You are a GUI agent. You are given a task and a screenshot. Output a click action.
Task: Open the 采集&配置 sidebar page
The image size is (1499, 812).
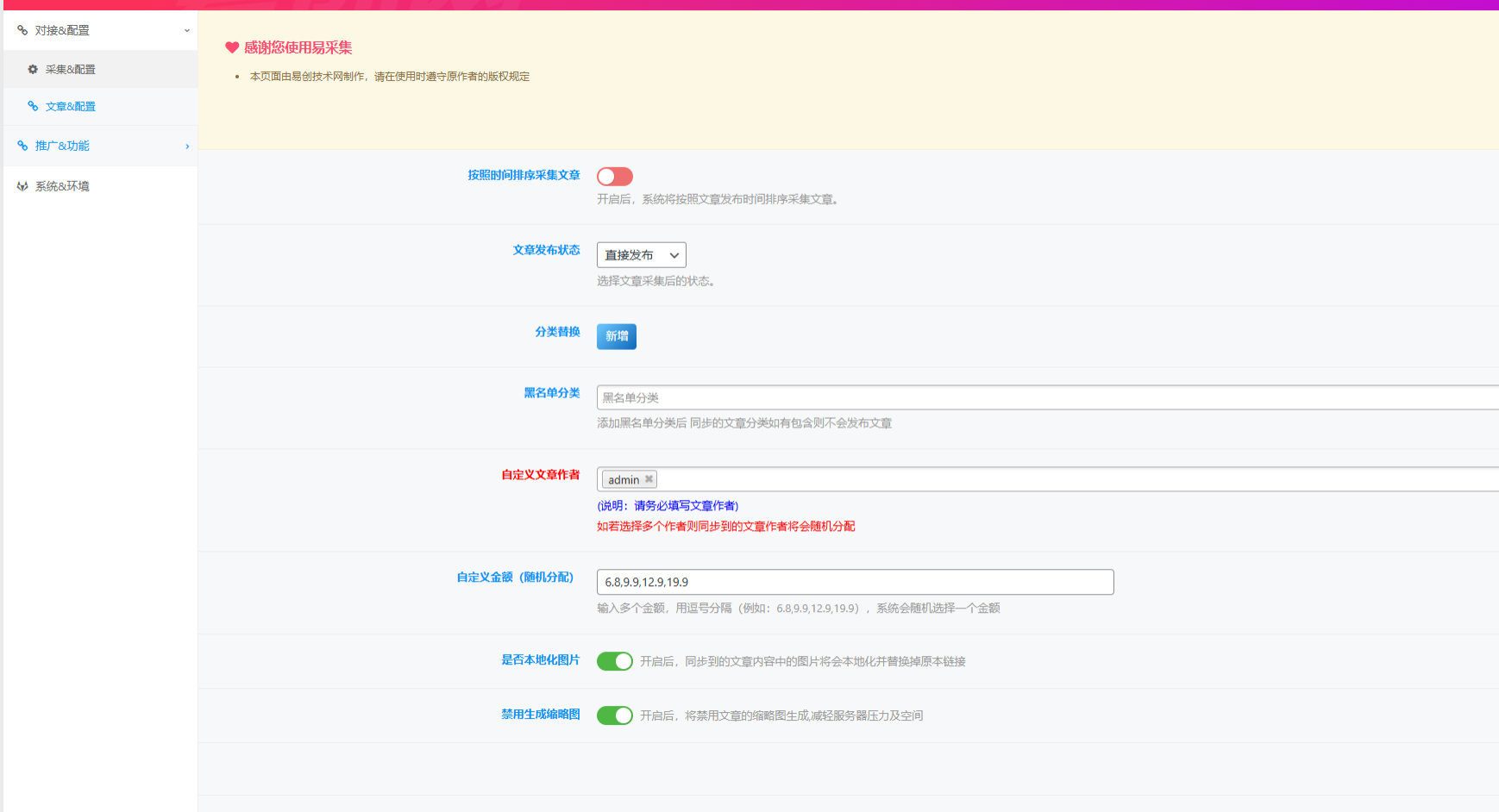[x=71, y=69]
